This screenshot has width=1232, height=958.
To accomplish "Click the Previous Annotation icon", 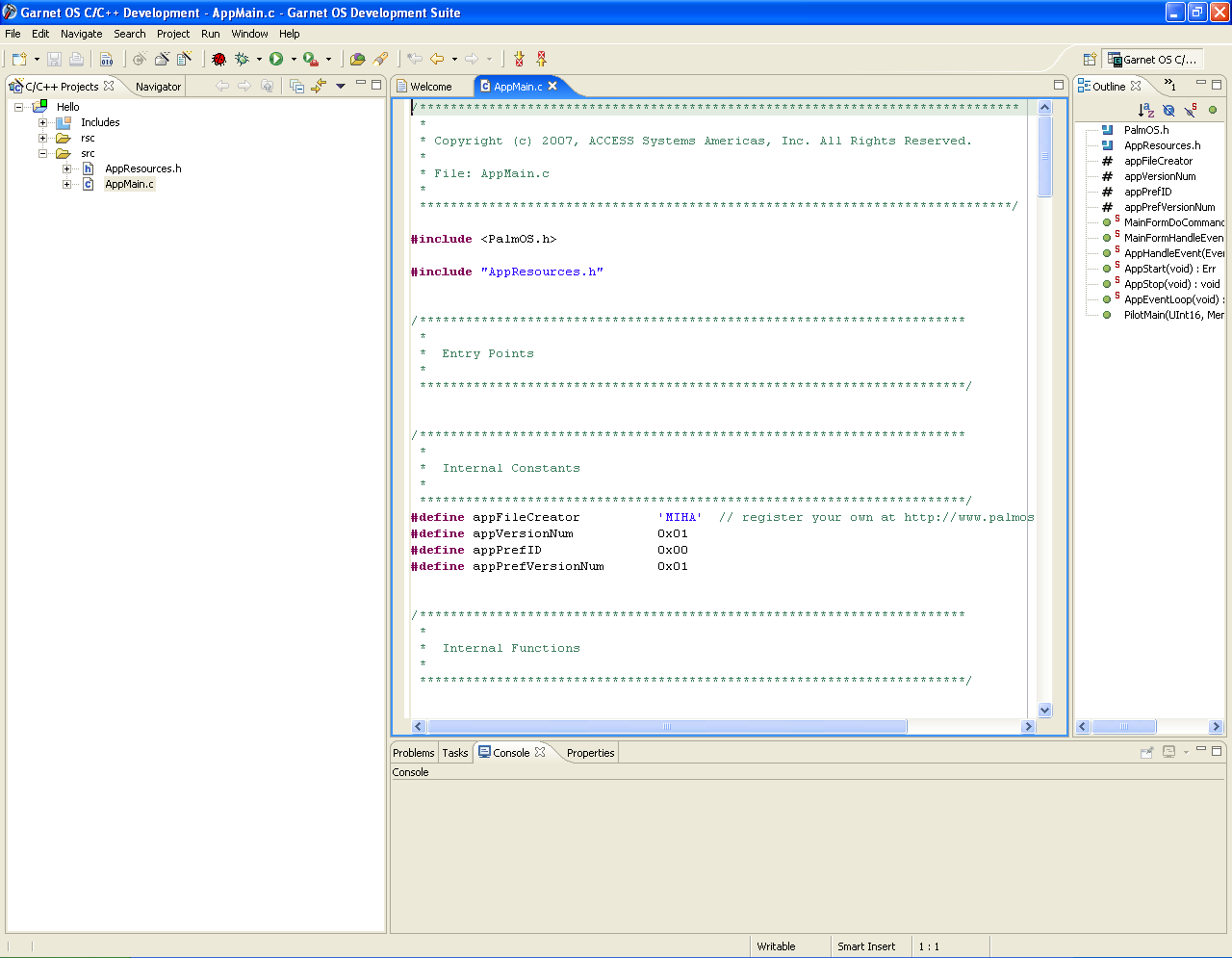I will click(541, 59).
